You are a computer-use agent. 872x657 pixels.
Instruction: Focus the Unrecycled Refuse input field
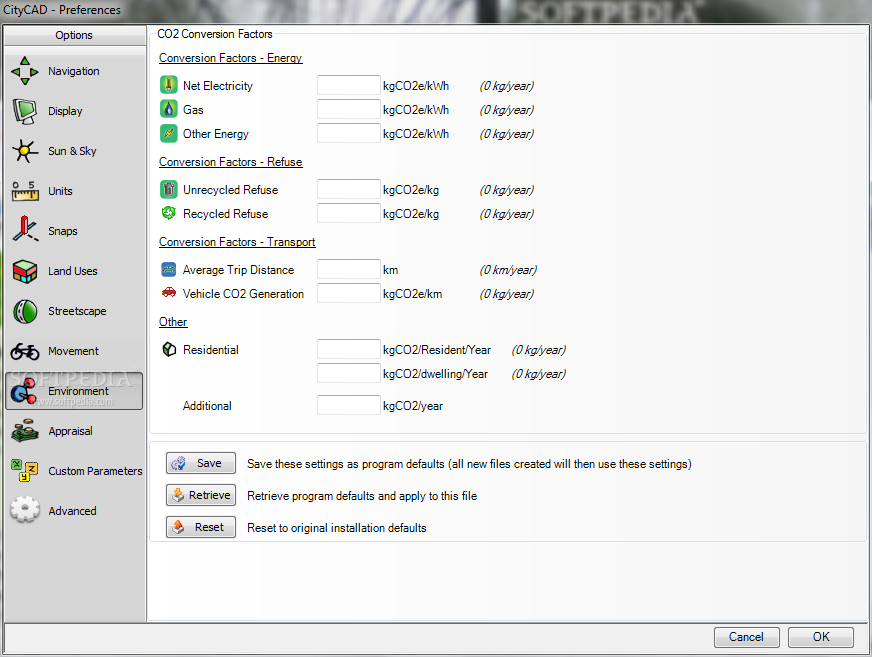[x=349, y=189]
